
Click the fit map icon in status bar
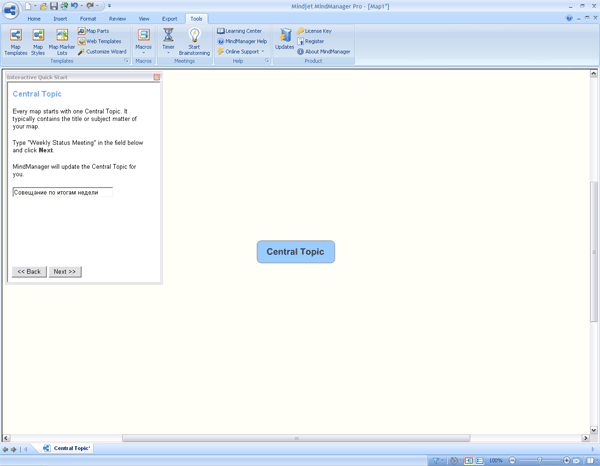pyautogui.click(x=576, y=460)
